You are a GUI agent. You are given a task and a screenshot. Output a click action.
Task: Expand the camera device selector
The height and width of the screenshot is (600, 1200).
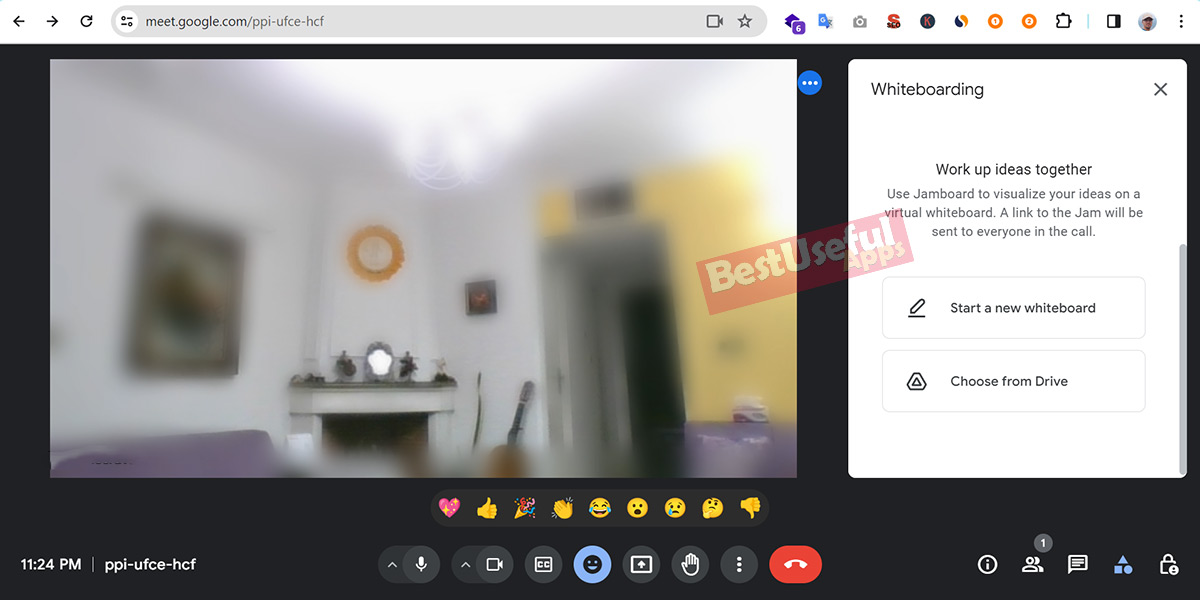click(x=465, y=564)
